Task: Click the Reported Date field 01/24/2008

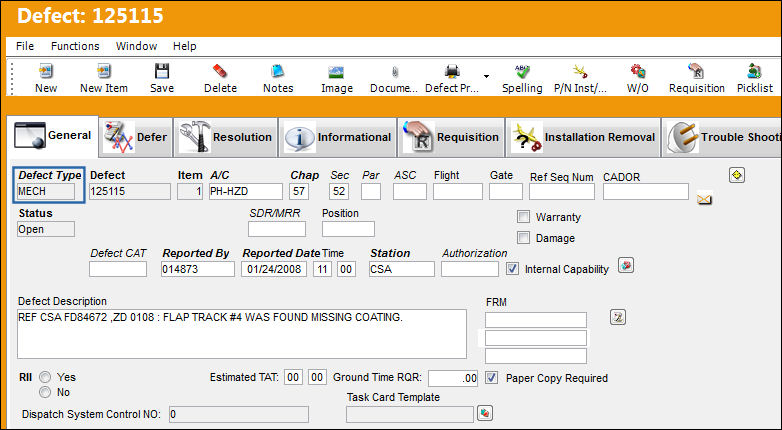Action: pos(274,269)
